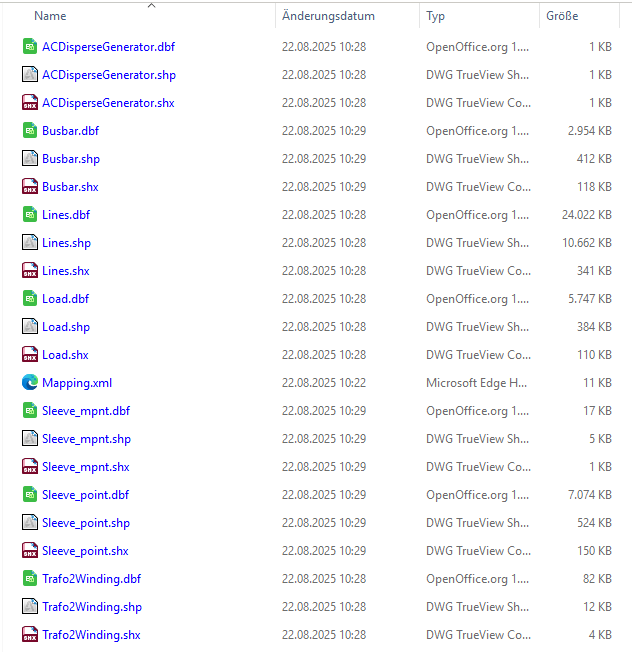Image resolution: width=632 pixels, height=652 pixels.
Task: Select file name Load.dbf
Action: tap(66, 299)
